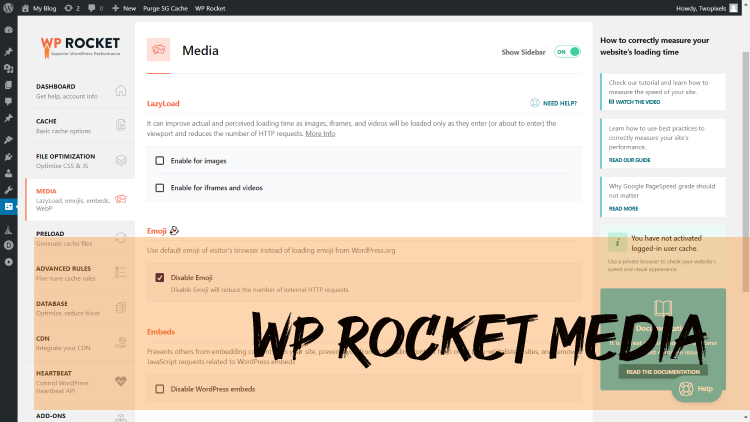Click the Heartbeat heart icon
This screenshot has width=750, height=422.
coord(121,381)
